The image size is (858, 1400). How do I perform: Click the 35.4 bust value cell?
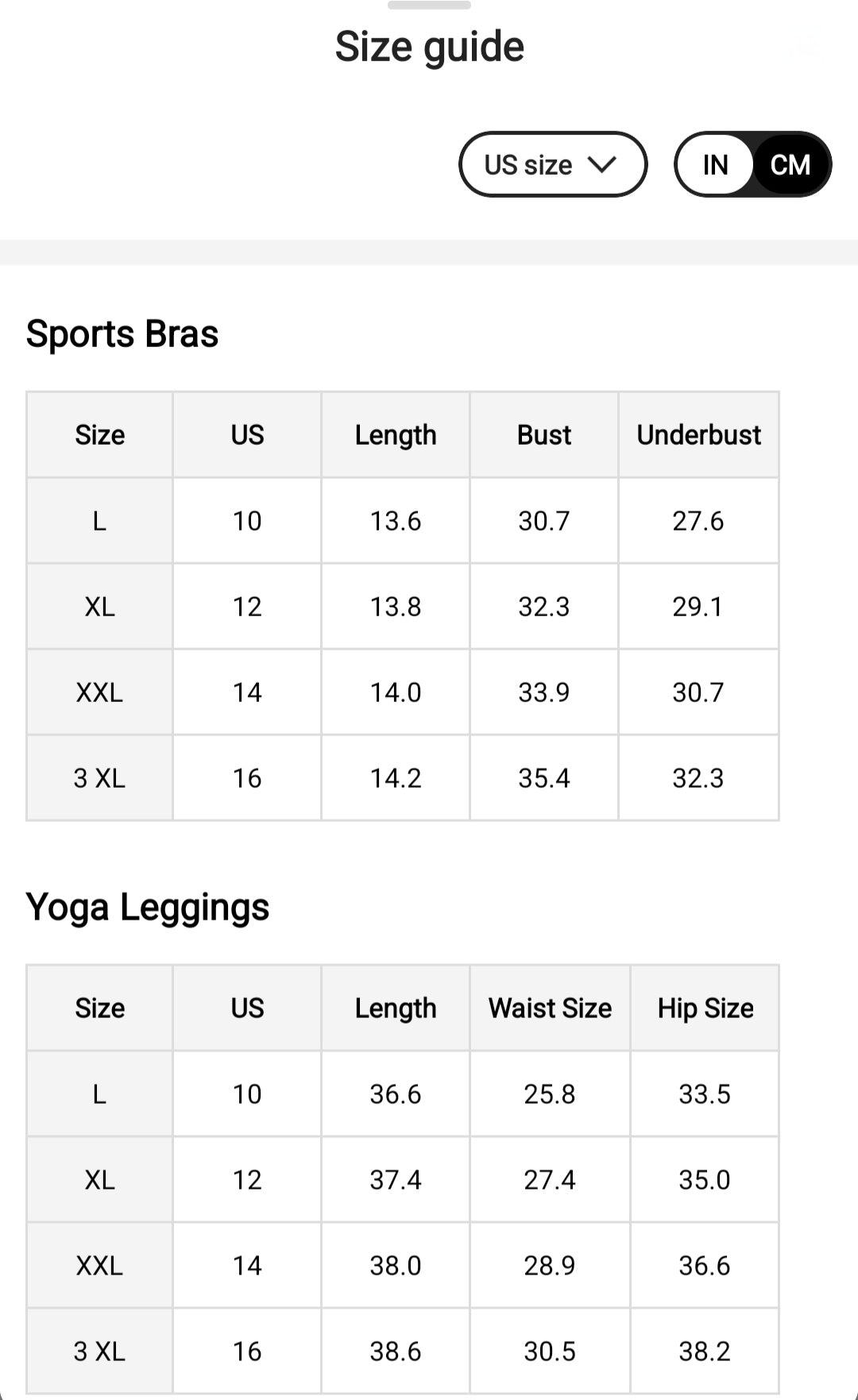[x=544, y=778]
